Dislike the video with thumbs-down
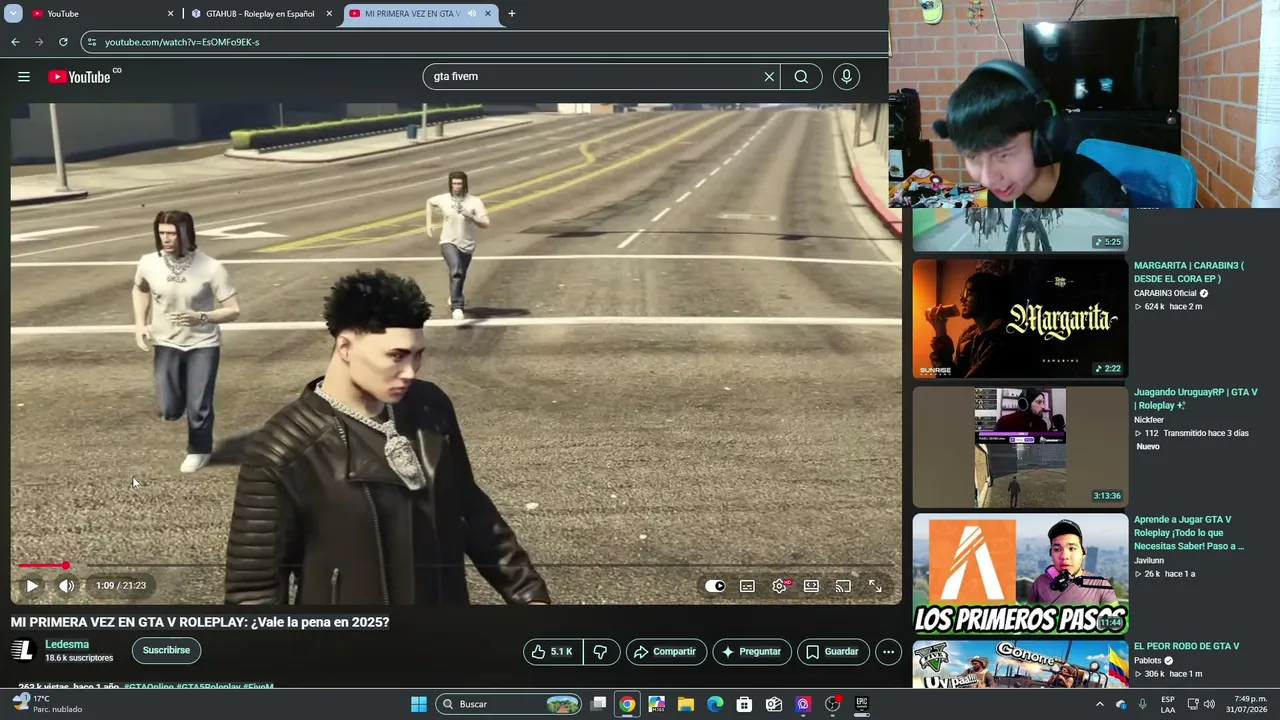Viewport: 1280px width, 720px height. point(600,652)
